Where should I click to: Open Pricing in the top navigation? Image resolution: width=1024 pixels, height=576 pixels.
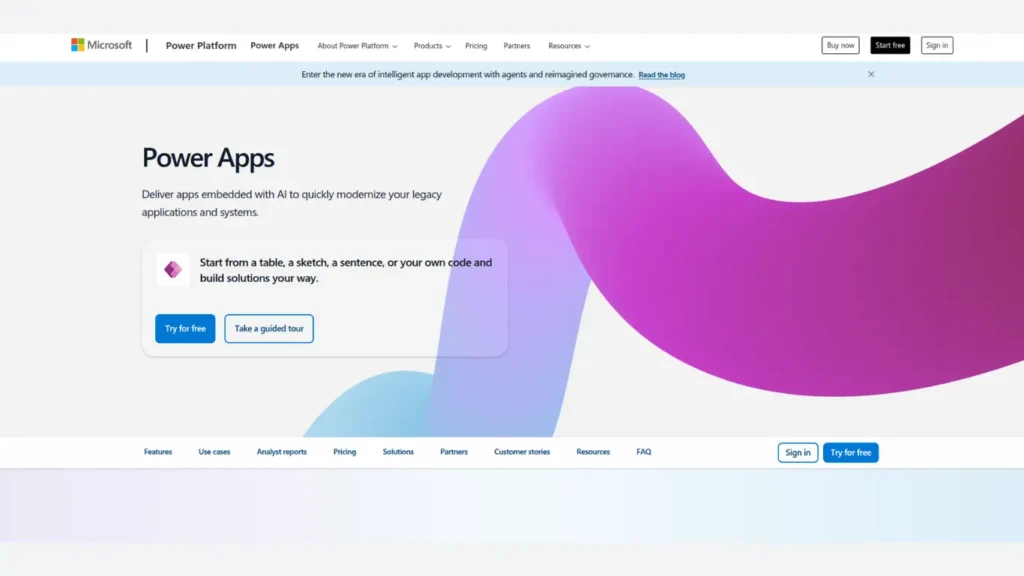[475, 46]
